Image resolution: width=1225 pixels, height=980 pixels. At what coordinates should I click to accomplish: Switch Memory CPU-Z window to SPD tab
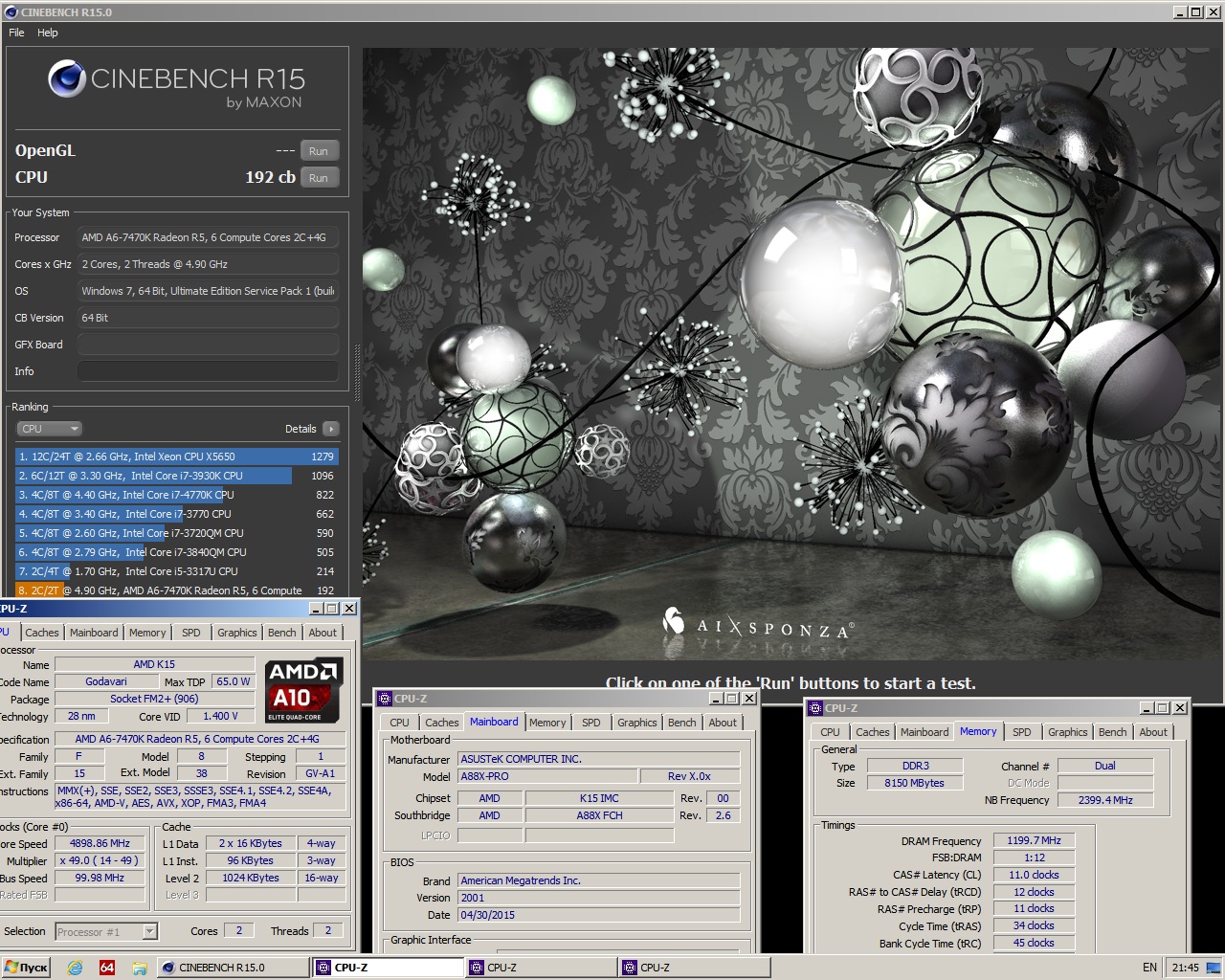click(x=1022, y=732)
